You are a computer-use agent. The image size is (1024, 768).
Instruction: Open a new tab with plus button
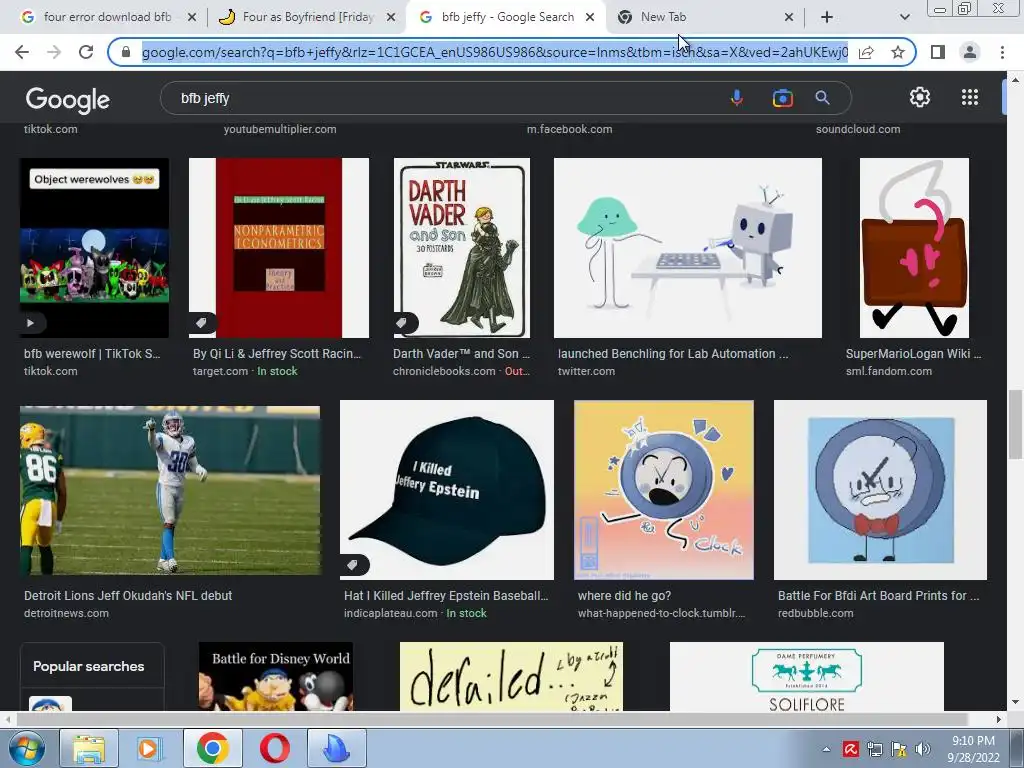tap(827, 17)
